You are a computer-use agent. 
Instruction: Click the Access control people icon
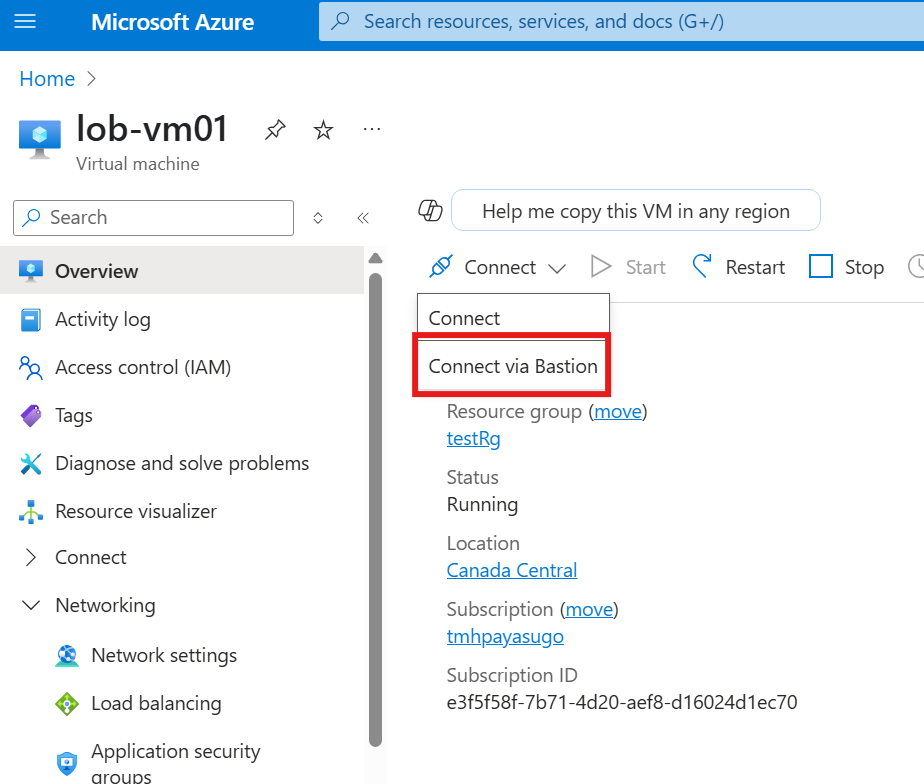(x=31, y=368)
